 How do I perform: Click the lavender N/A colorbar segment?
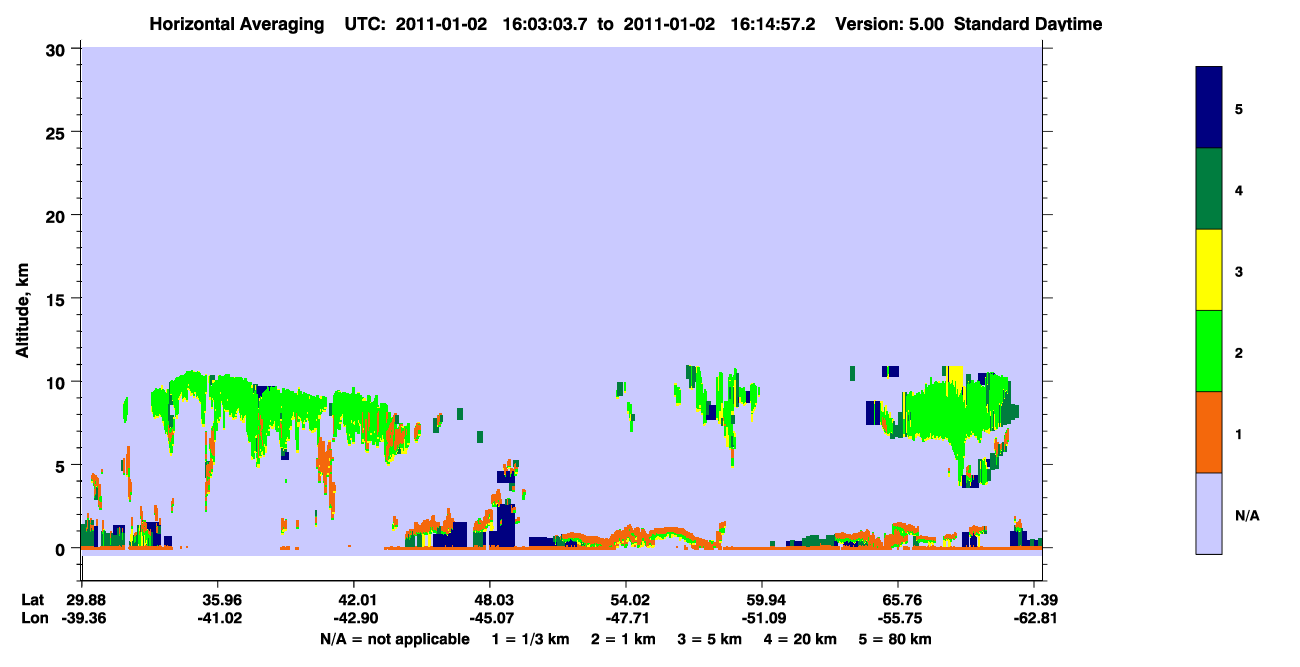(1209, 513)
